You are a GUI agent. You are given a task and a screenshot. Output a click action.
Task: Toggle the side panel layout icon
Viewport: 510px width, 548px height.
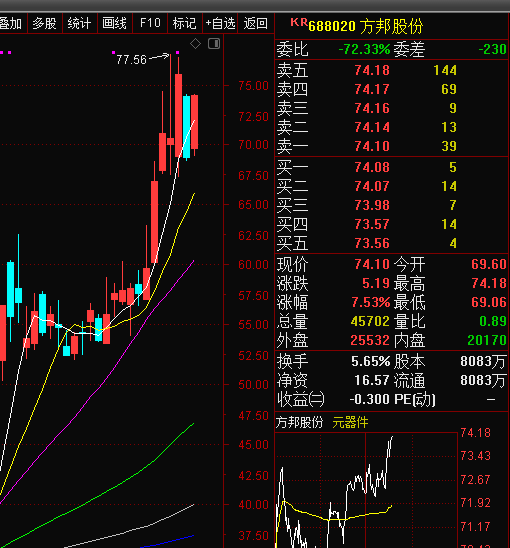point(214,44)
